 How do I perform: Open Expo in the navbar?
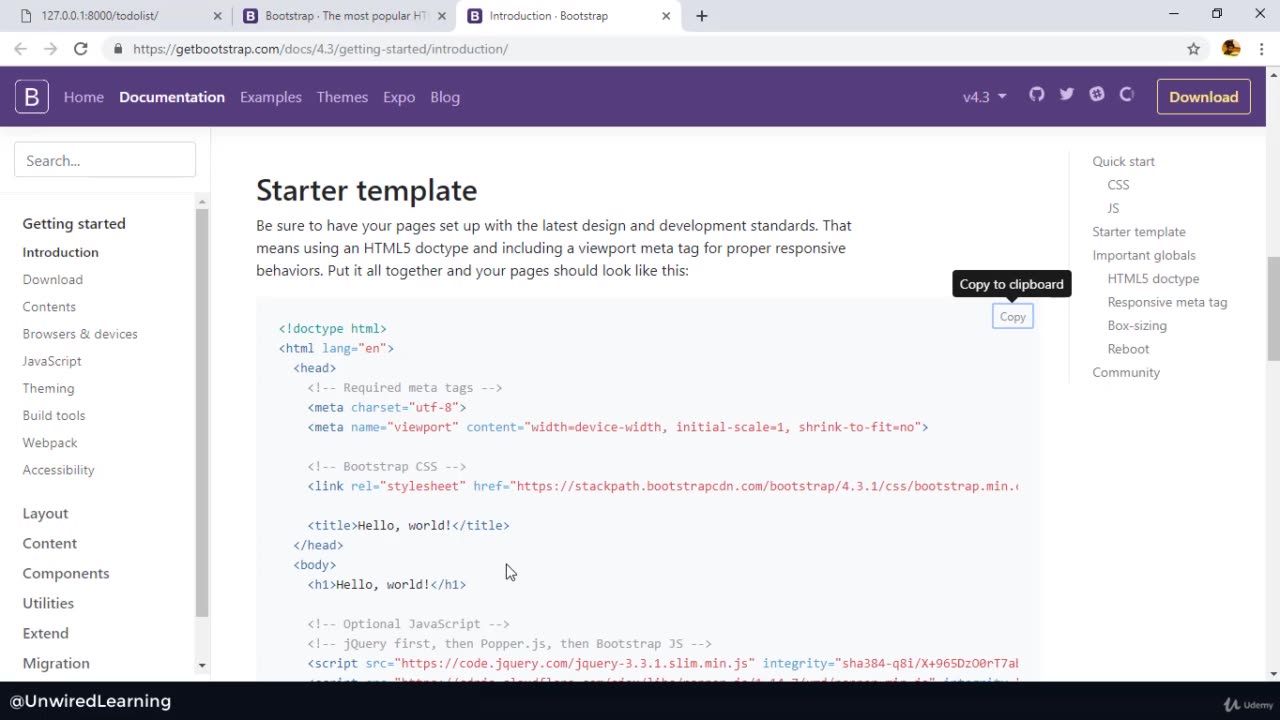[x=399, y=97]
